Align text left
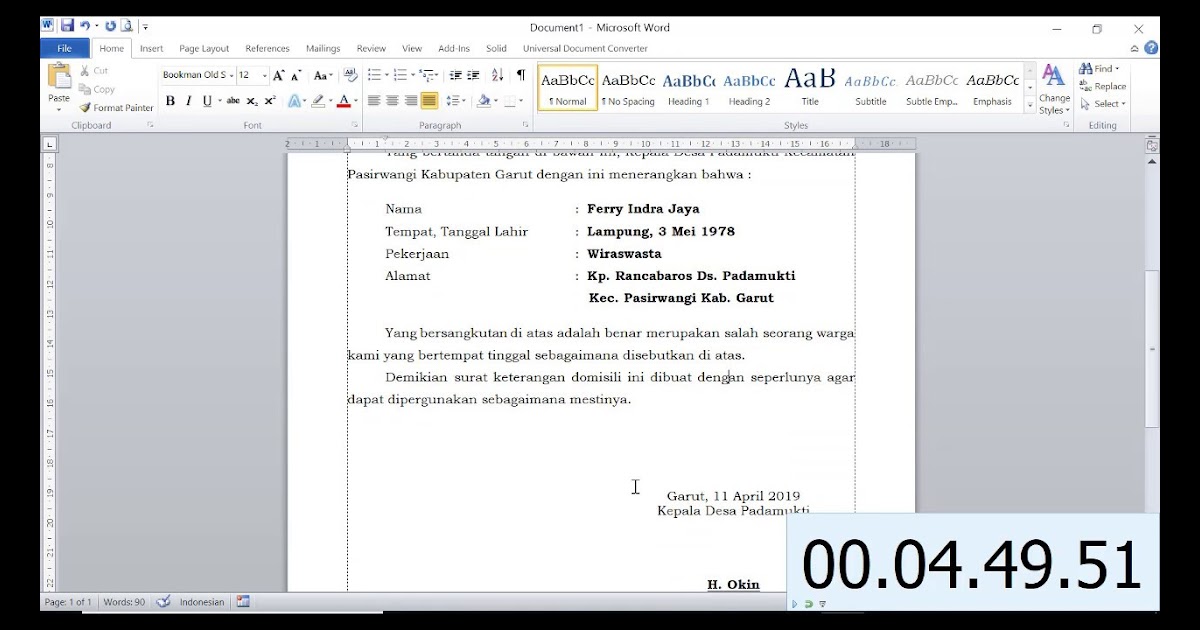The width and height of the screenshot is (1200, 630). coord(374,101)
